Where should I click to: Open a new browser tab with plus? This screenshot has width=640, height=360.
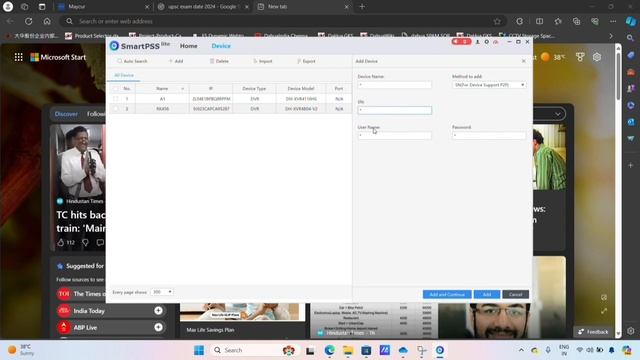point(362,7)
